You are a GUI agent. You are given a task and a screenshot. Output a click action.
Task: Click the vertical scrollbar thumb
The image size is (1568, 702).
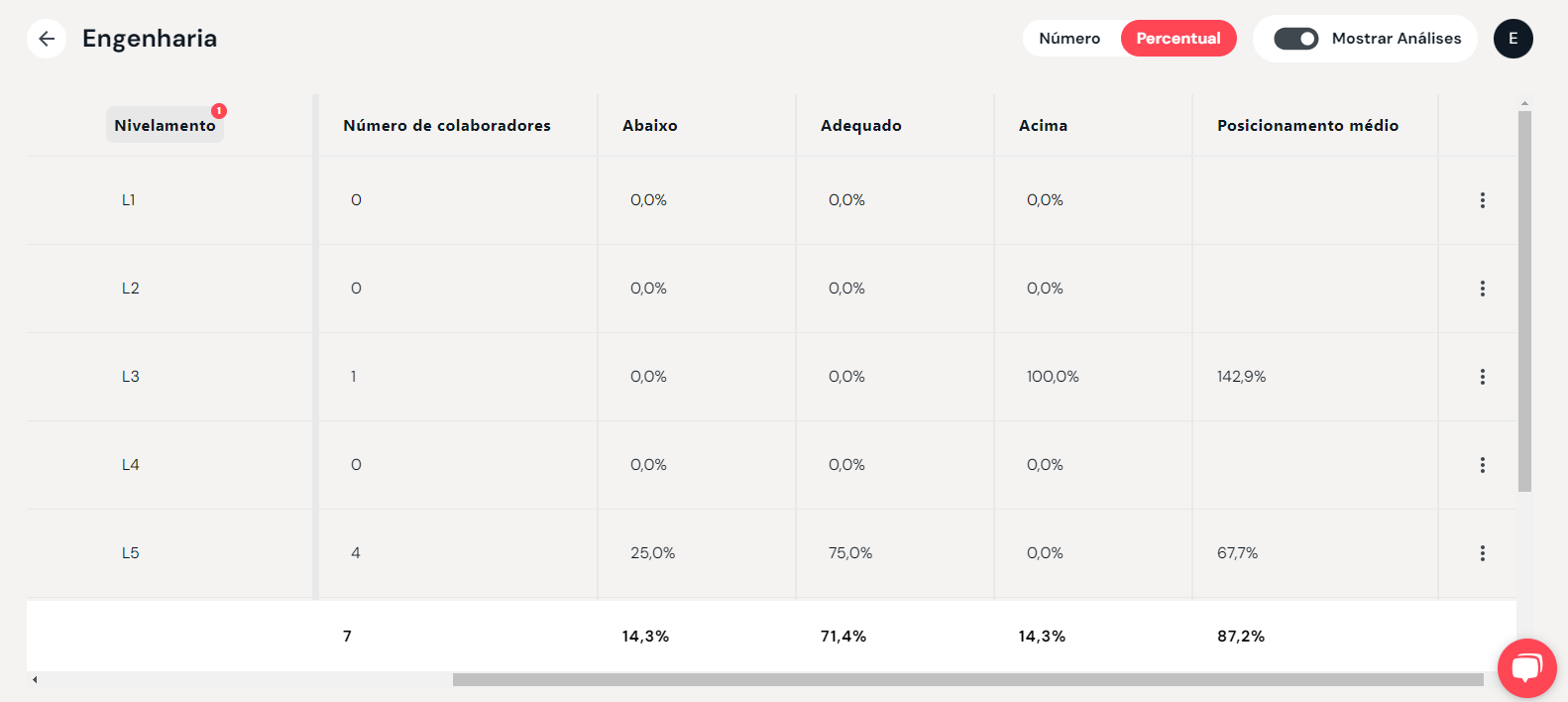coord(1524,301)
